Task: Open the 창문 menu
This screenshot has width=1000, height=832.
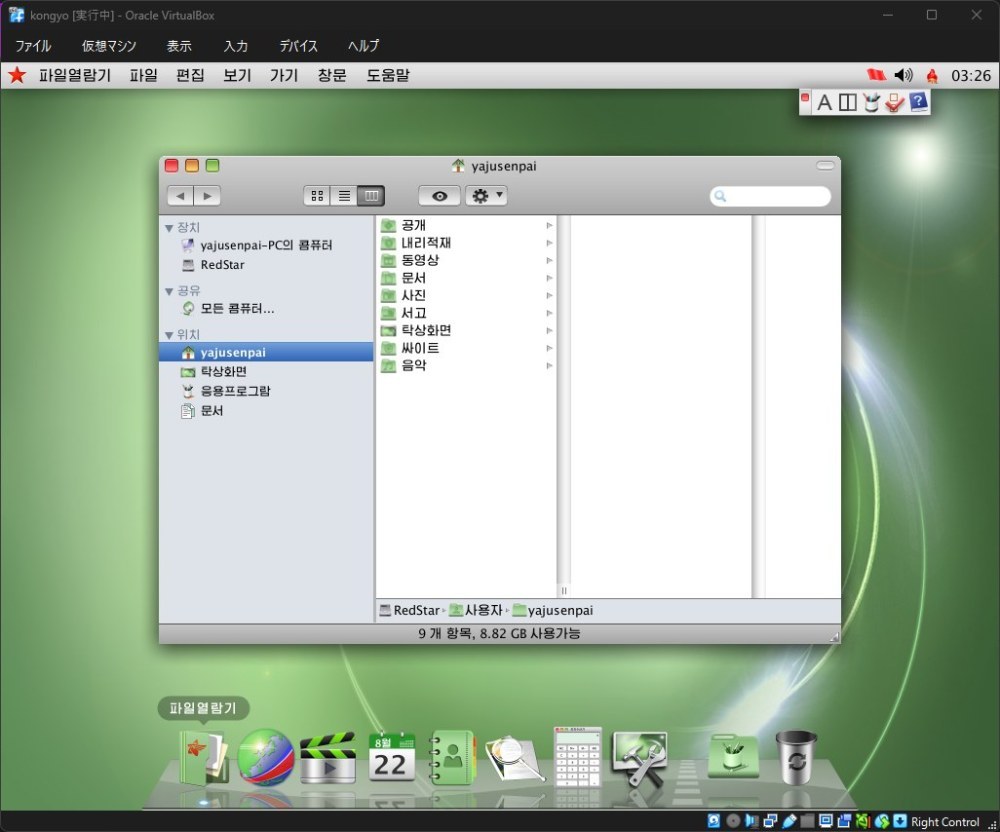Action: coord(332,75)
